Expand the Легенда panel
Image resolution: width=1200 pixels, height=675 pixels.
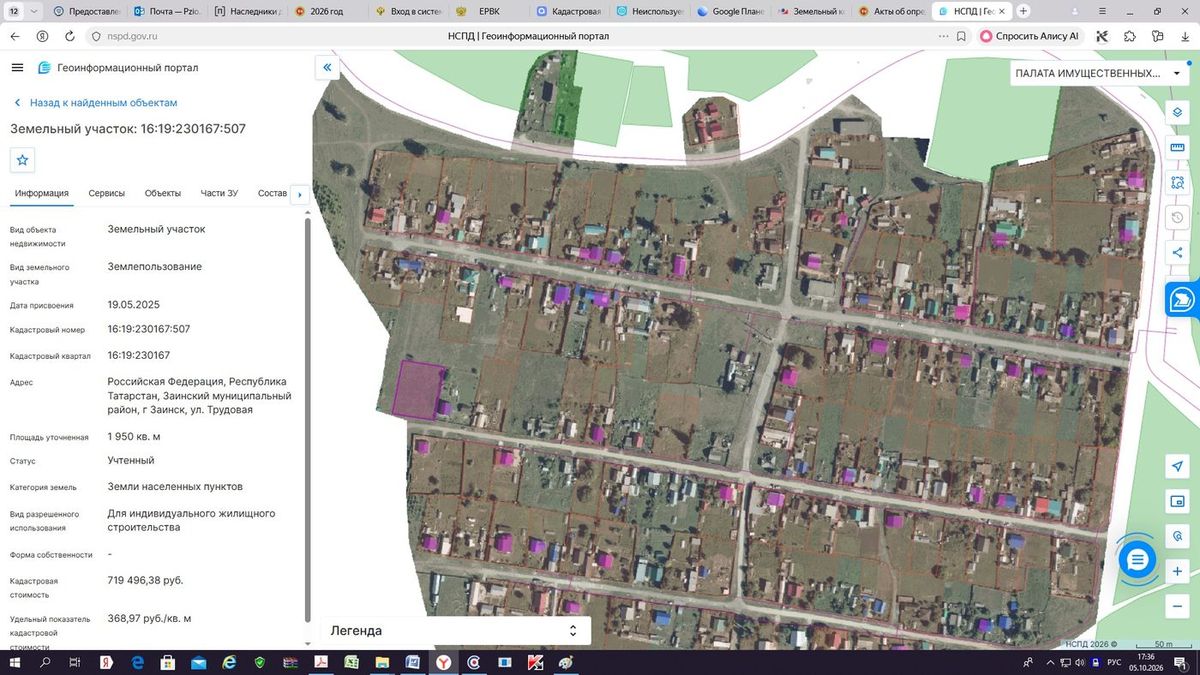455,631
